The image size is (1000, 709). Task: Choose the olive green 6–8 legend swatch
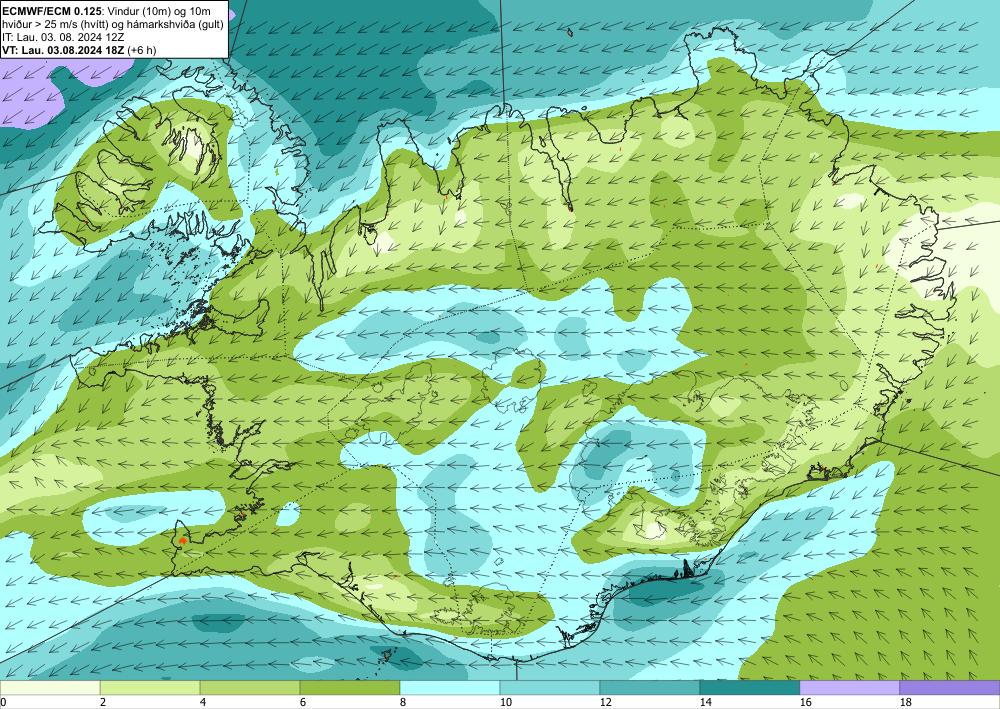tap(349, 687)
